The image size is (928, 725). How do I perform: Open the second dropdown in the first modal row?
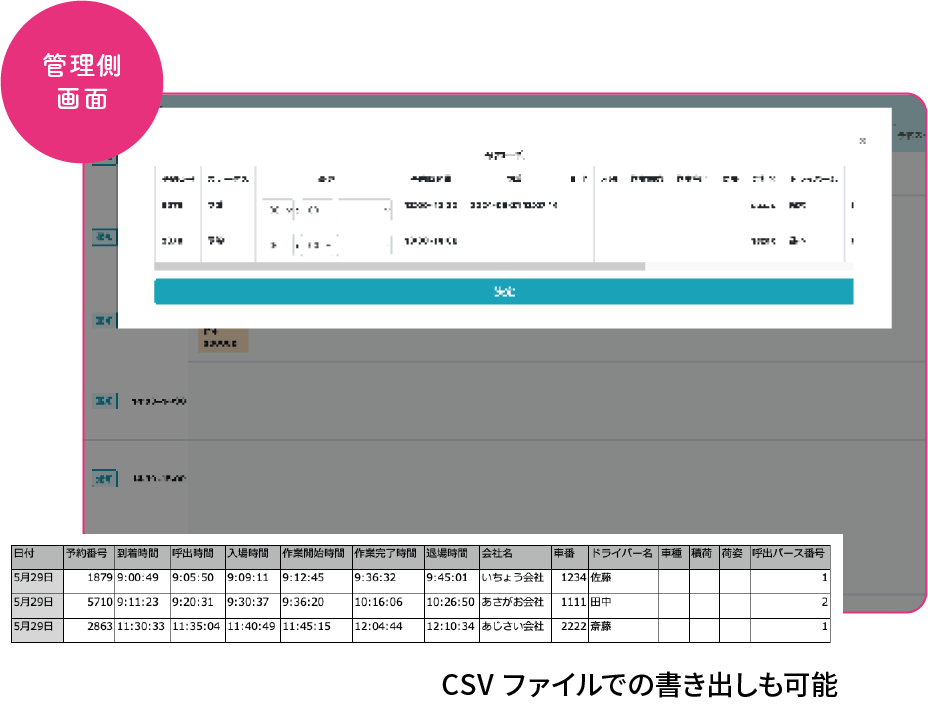coord(346,210)
